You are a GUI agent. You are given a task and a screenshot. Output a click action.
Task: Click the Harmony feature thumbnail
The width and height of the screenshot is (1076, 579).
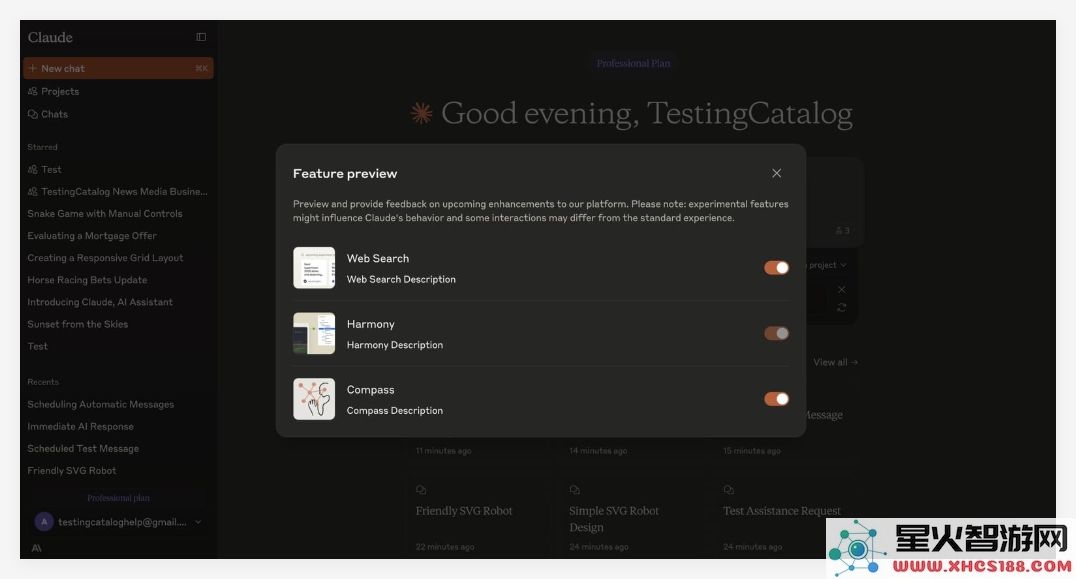[314, 333]
